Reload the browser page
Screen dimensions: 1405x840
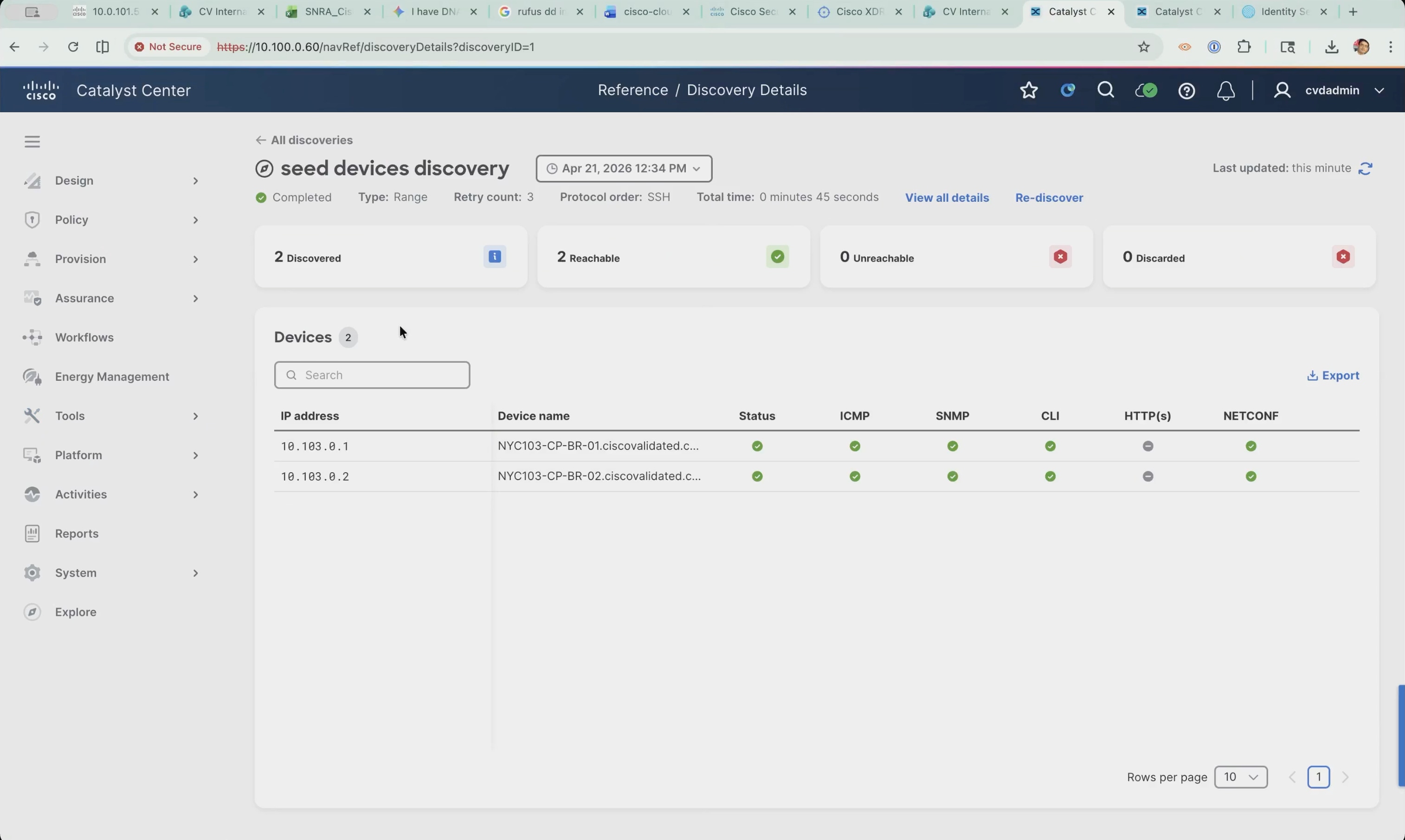(x=73, y=47)
